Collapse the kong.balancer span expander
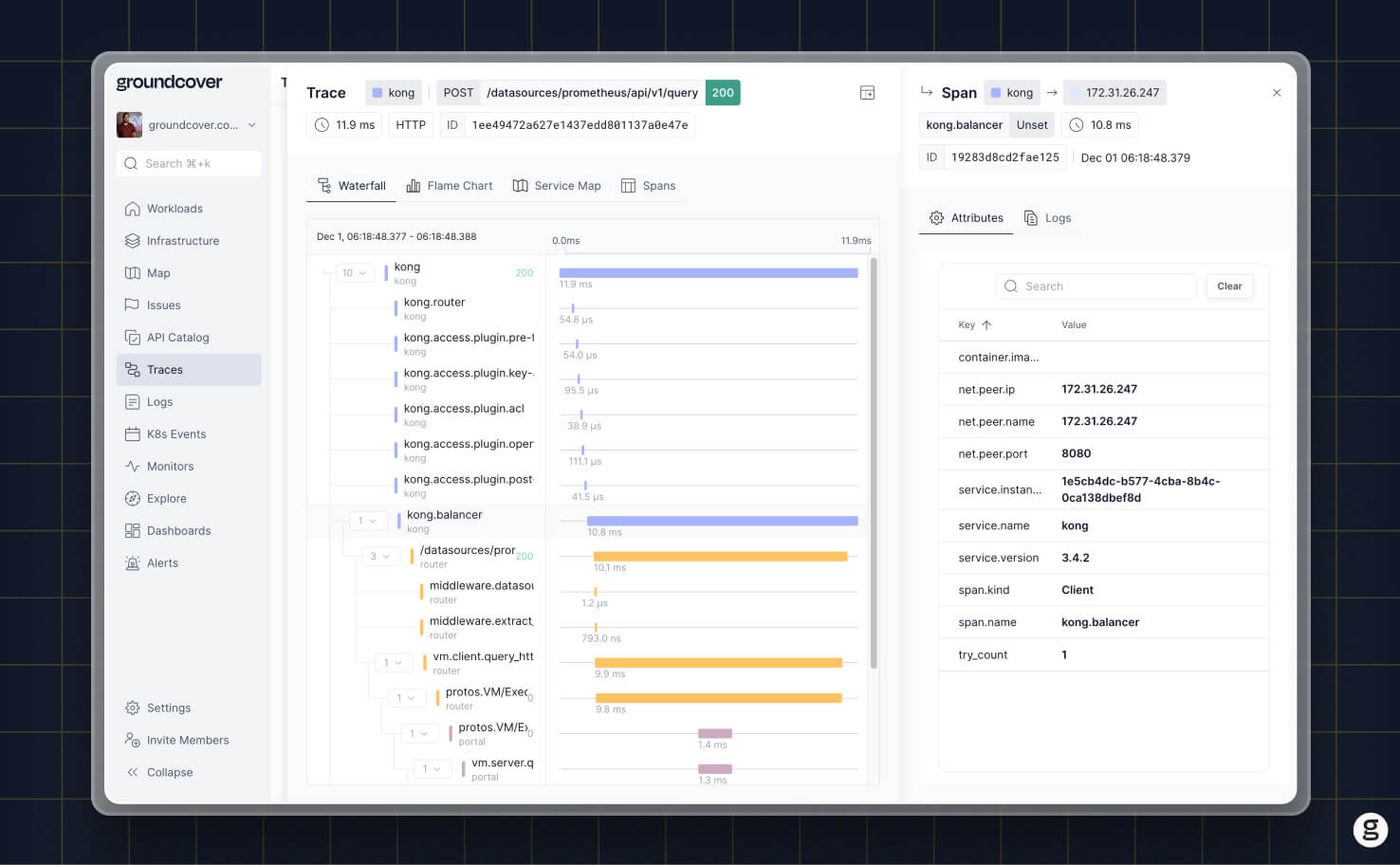 point(368,520)
